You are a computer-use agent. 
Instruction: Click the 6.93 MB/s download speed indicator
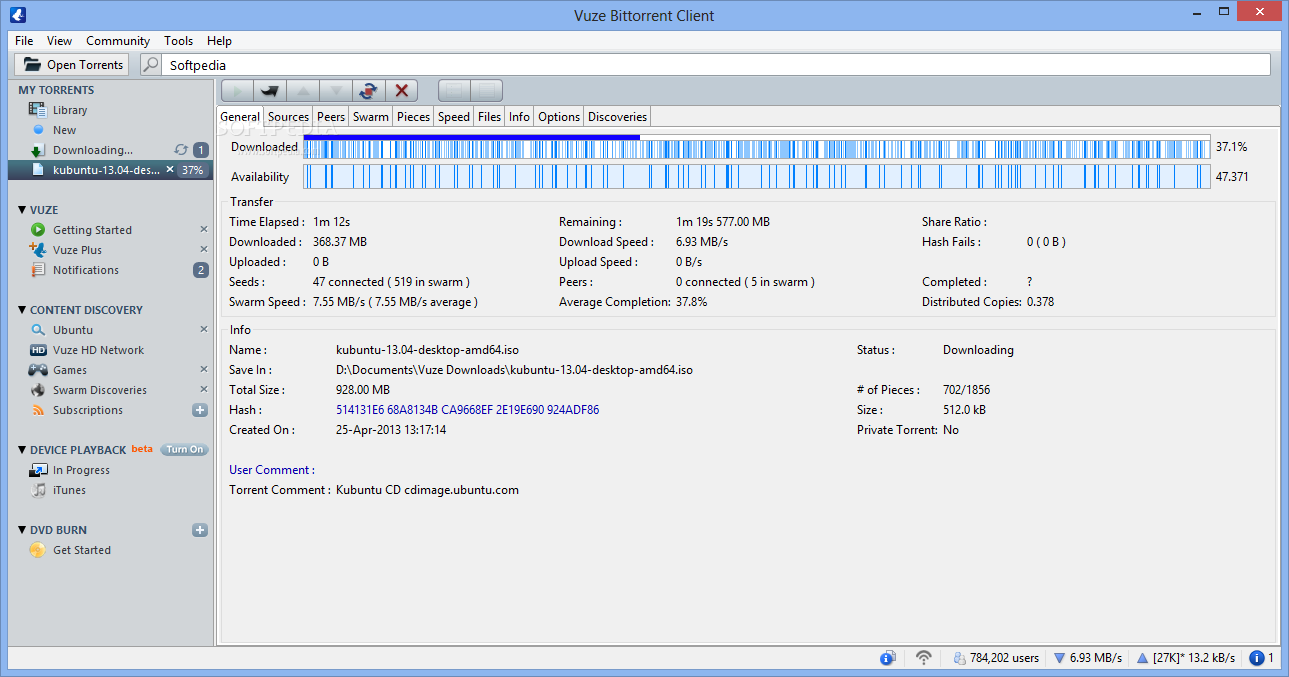click(x=1087, y=658)
